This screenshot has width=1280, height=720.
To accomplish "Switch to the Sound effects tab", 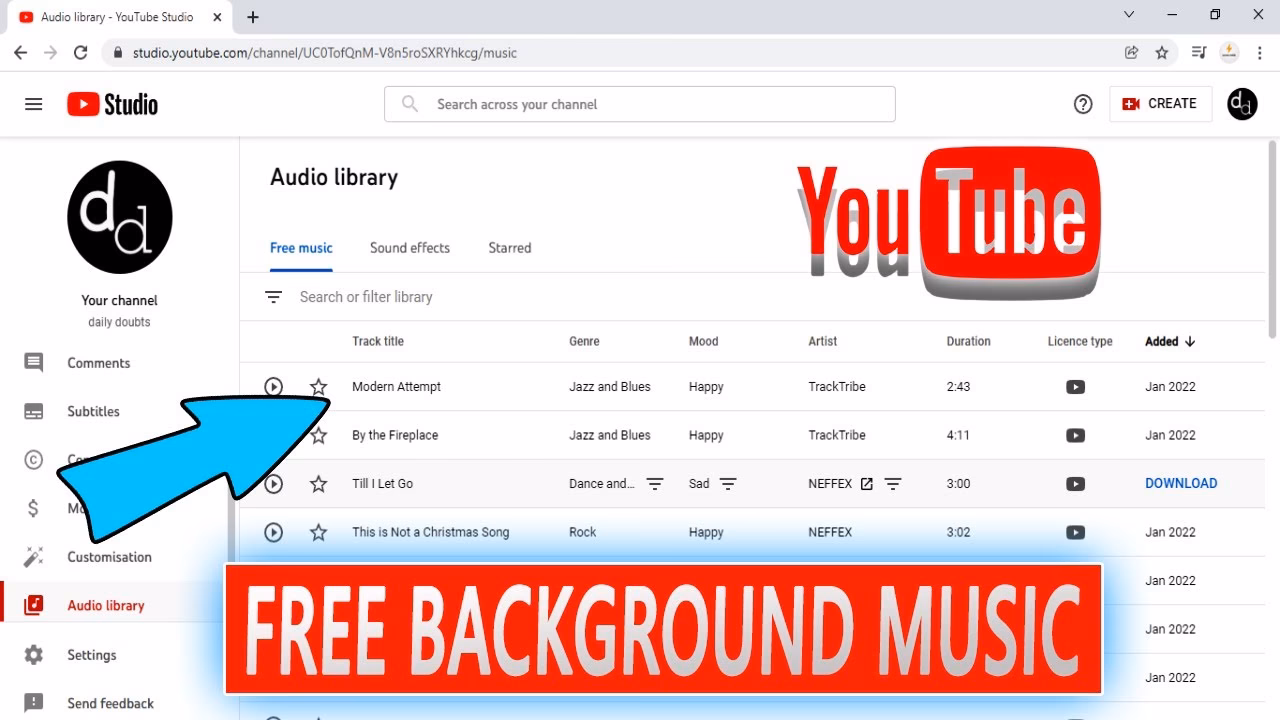I will pyautogui.click(x=409, y=247).
